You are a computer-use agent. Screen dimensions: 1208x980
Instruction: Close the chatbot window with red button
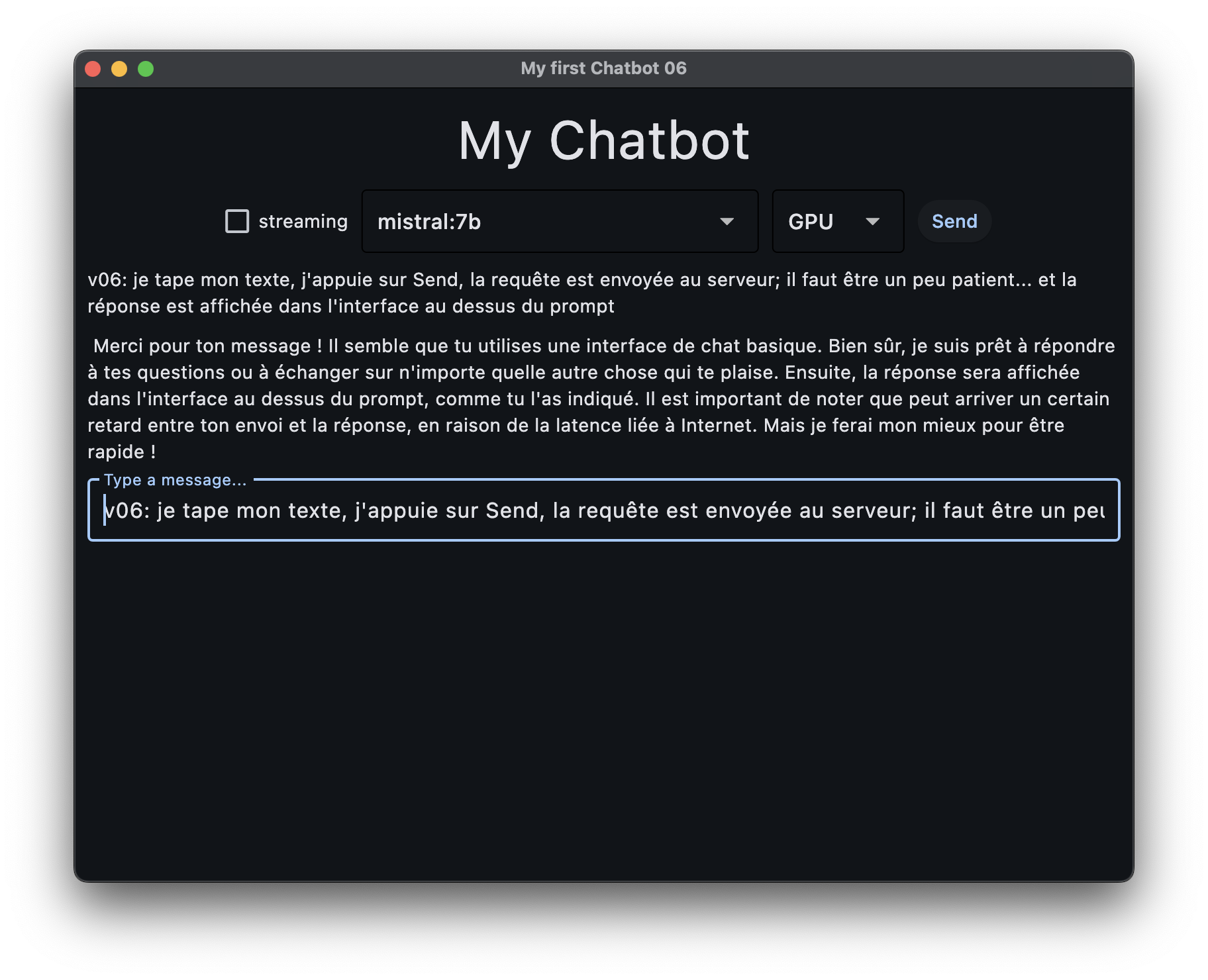93,69
